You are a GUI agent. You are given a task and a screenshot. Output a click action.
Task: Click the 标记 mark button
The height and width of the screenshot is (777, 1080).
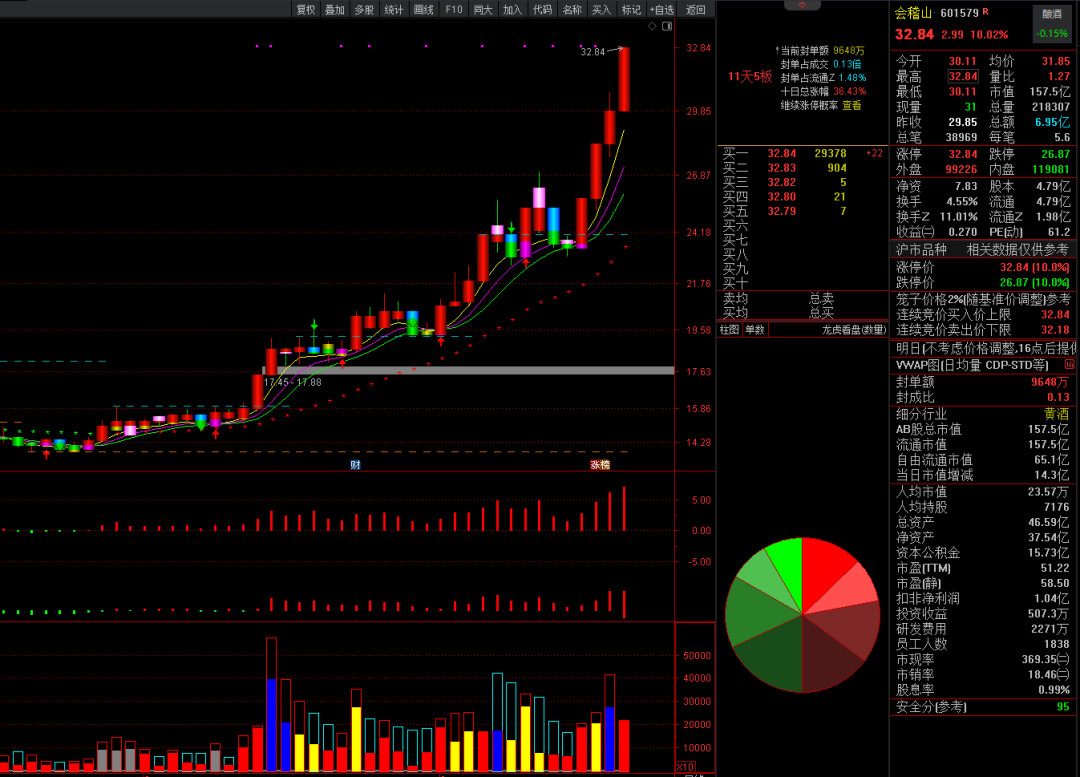click(x=631, y=9)
